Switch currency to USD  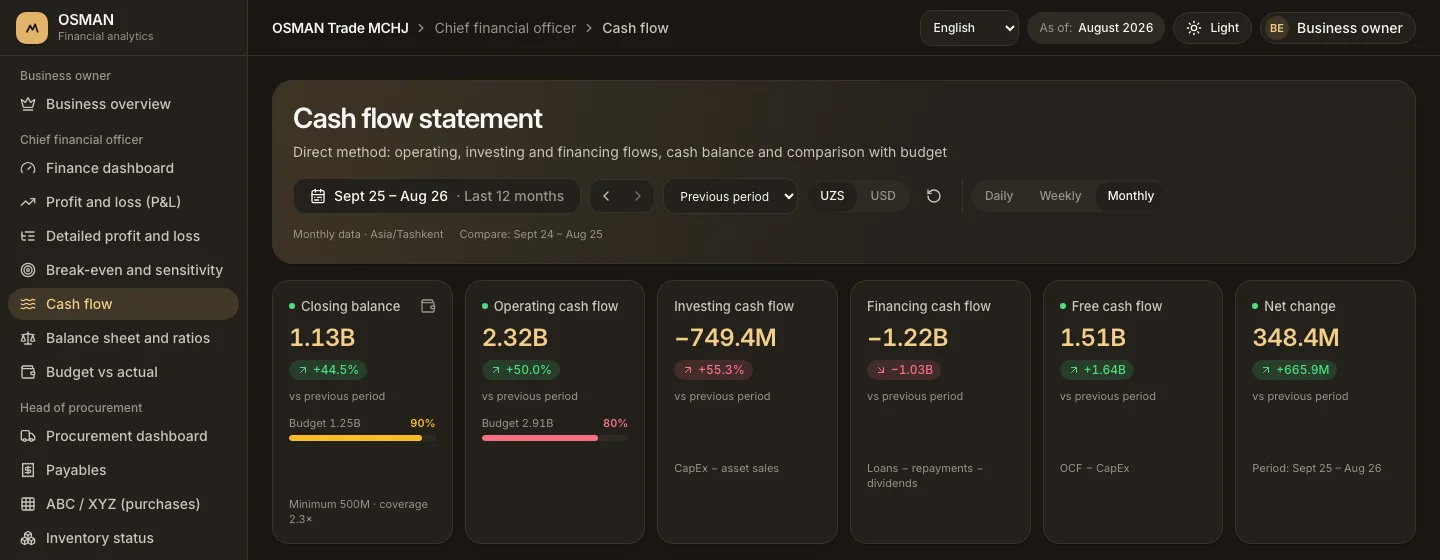883,196
